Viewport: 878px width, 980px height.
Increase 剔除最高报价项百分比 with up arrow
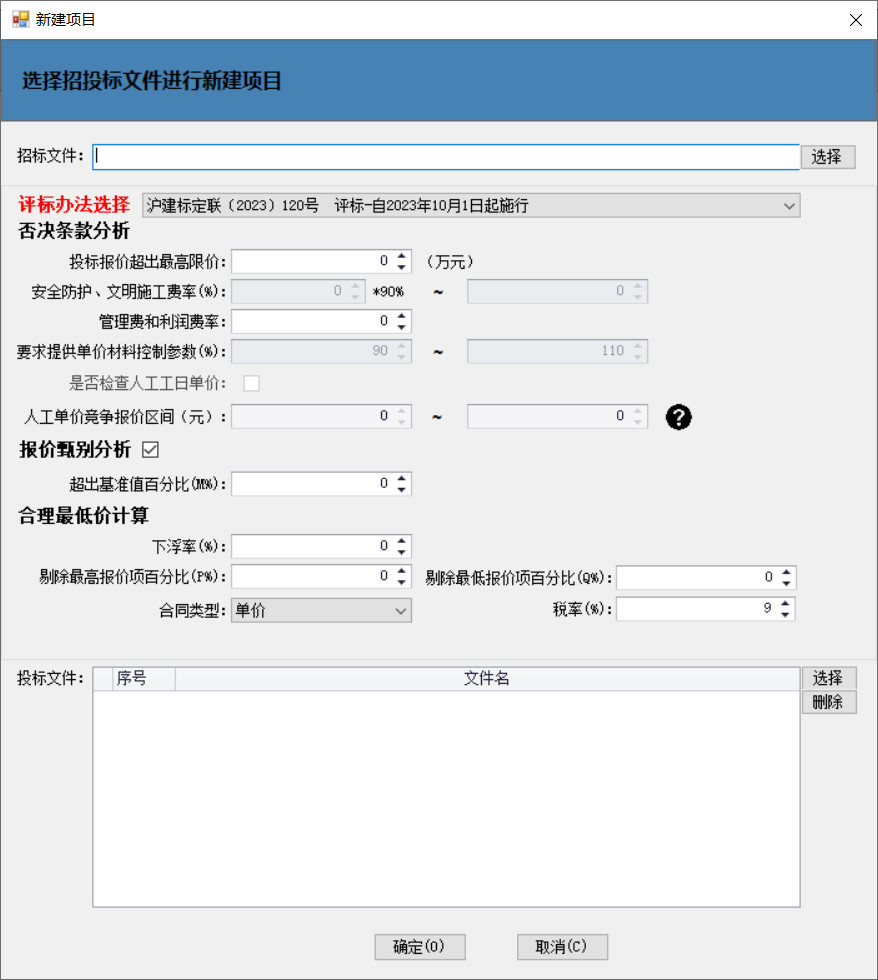[401, 572]
